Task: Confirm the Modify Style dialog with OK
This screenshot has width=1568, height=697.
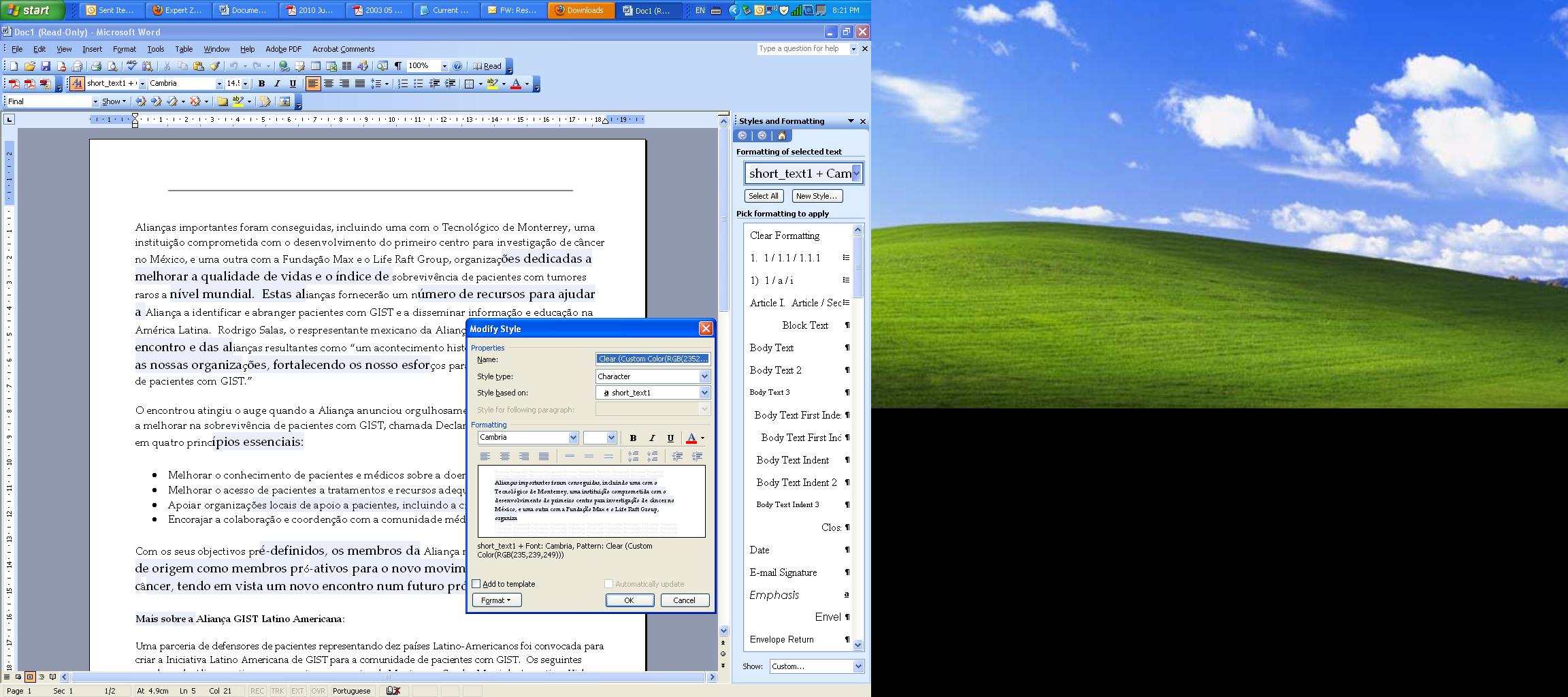Action: [630, 600]
